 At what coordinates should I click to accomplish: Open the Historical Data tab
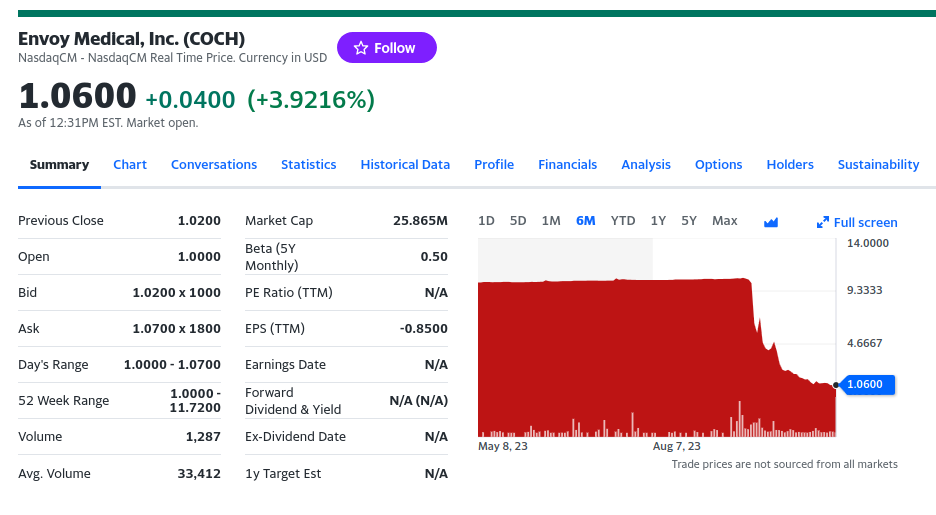coord(405,165)
